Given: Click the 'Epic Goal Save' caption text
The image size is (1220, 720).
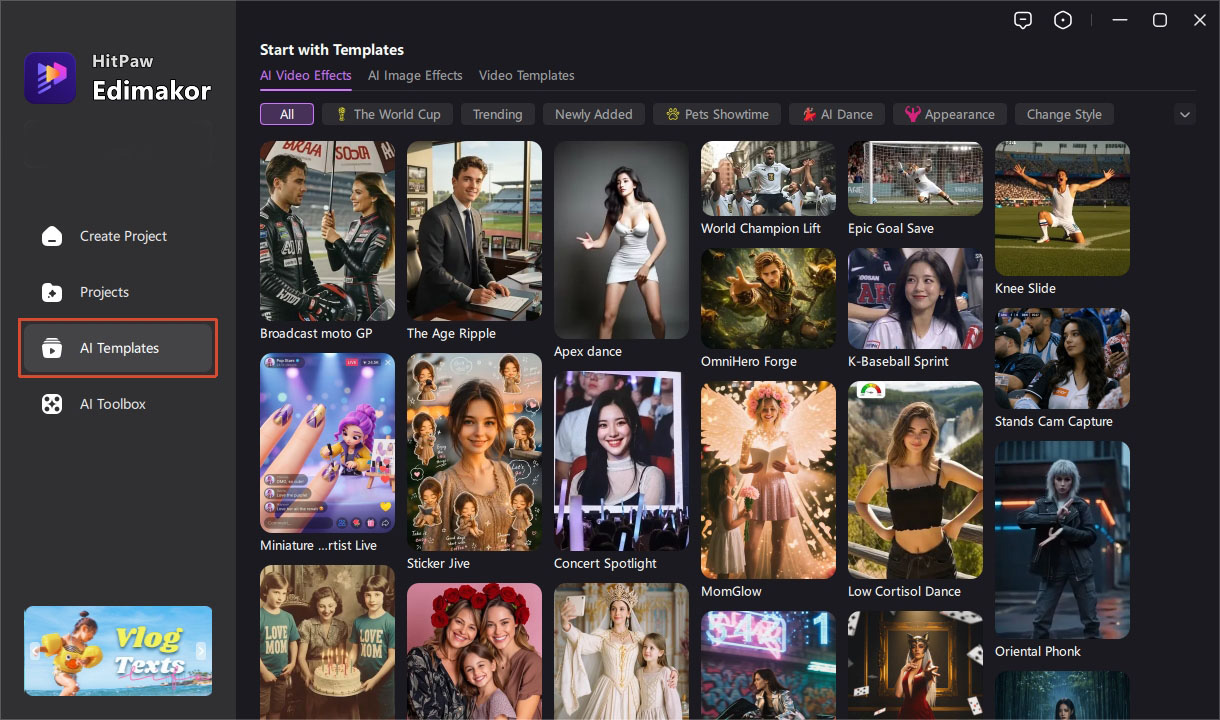Looking at the screenshot, I should 891,228.
